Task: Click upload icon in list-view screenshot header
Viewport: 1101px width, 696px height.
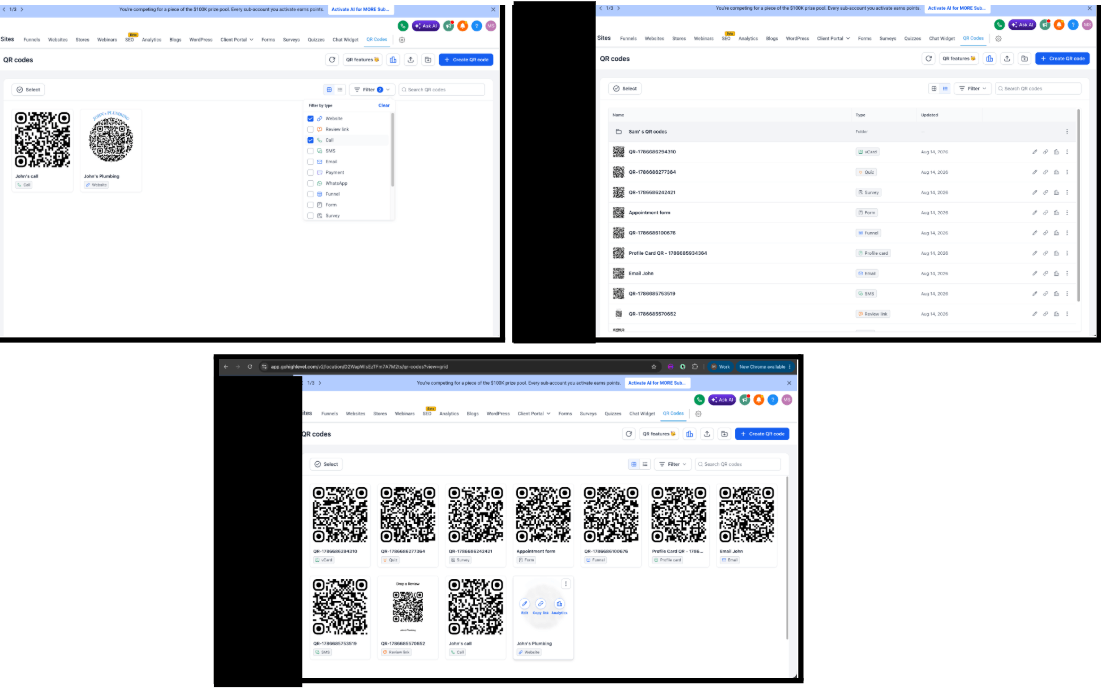Action: tap(1007, 59)
